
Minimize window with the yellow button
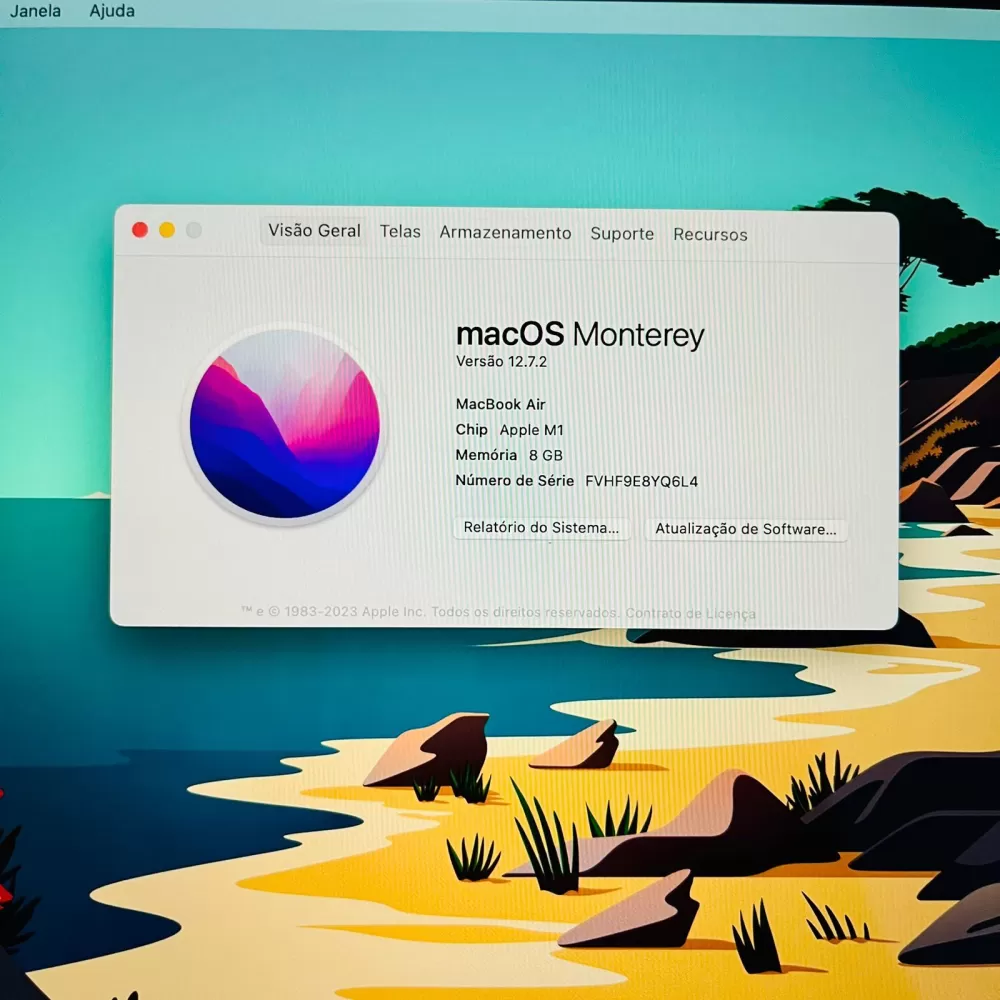point(167,230)
